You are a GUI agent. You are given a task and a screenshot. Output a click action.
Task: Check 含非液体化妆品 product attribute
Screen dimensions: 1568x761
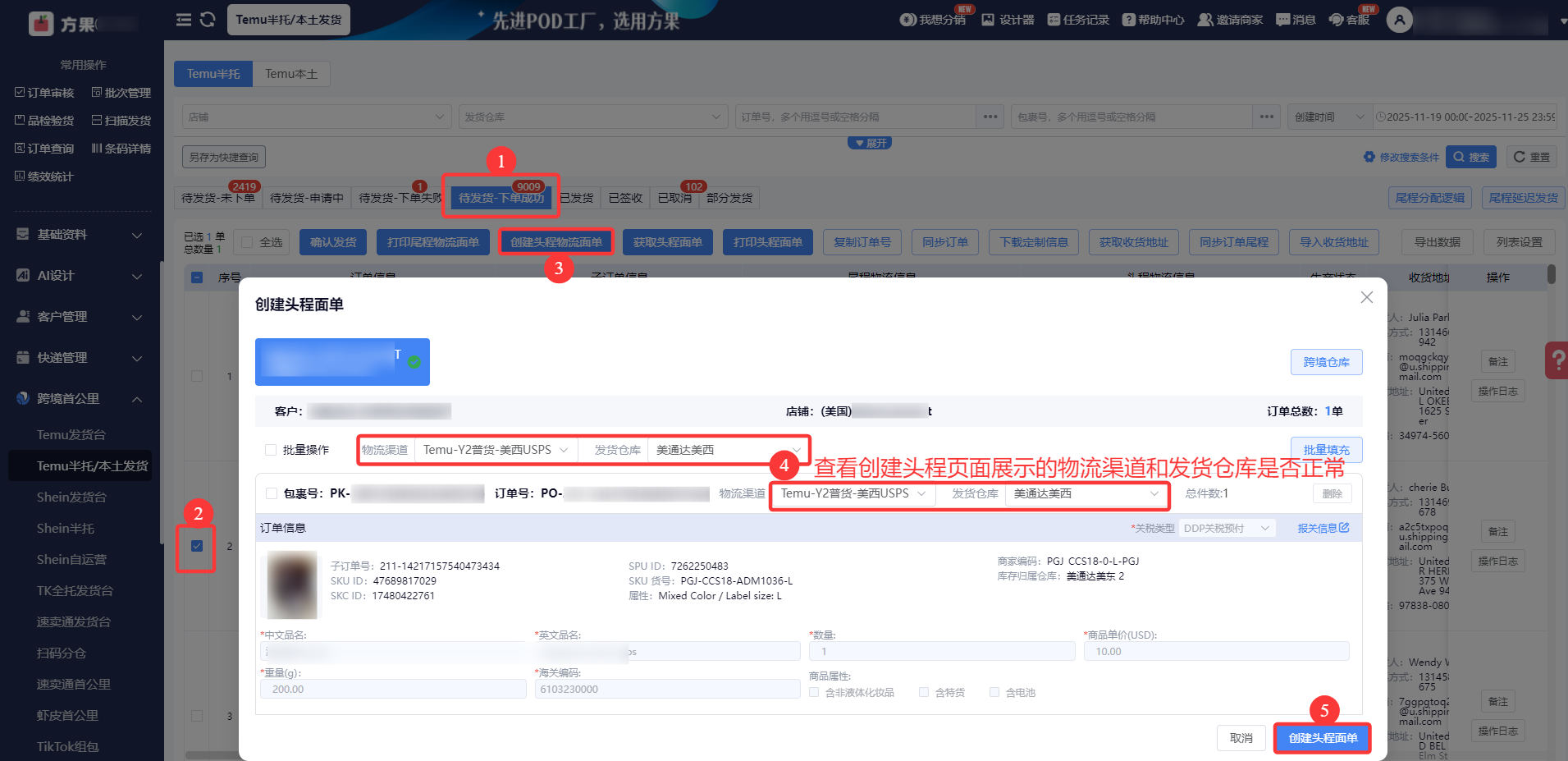[814, 692]
